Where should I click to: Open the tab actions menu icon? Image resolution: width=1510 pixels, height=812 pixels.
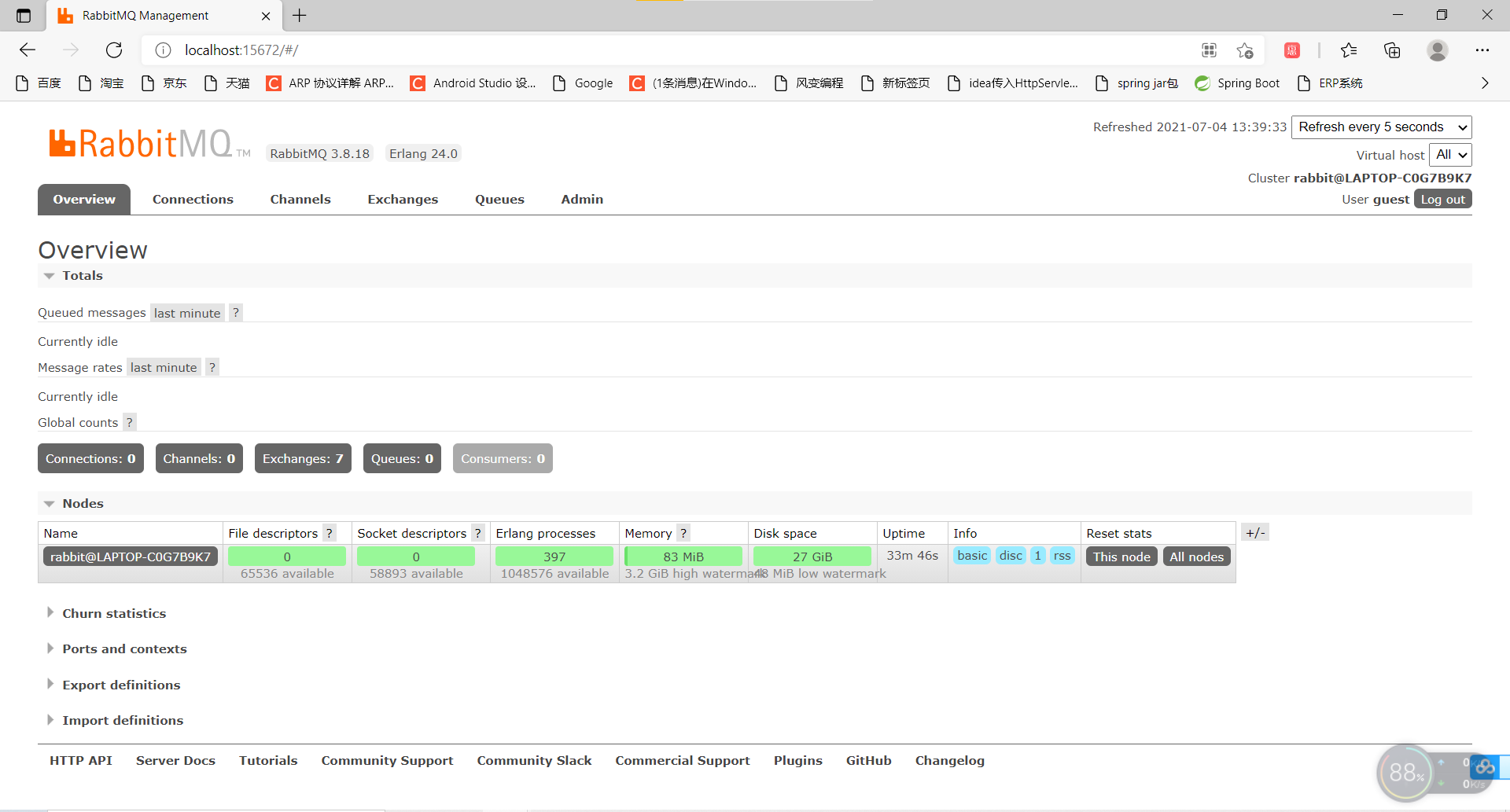click(24, 16)
